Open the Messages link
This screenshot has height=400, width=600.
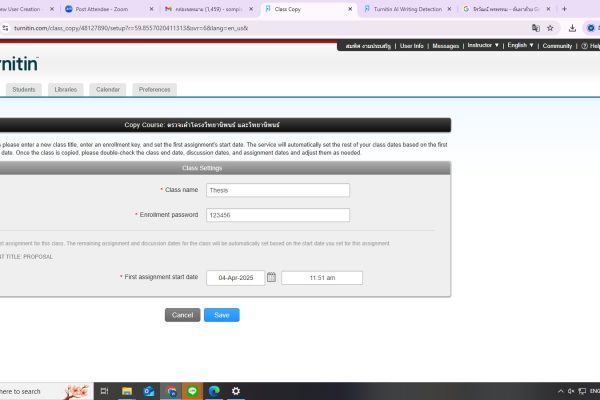tap(445, 46)
